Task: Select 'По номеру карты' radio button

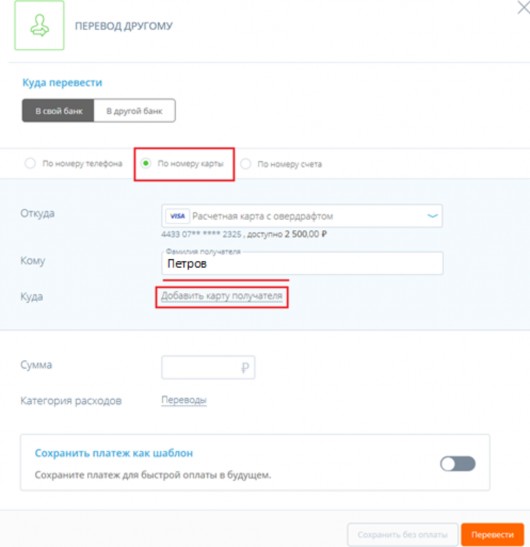Action: click(146, 163)
